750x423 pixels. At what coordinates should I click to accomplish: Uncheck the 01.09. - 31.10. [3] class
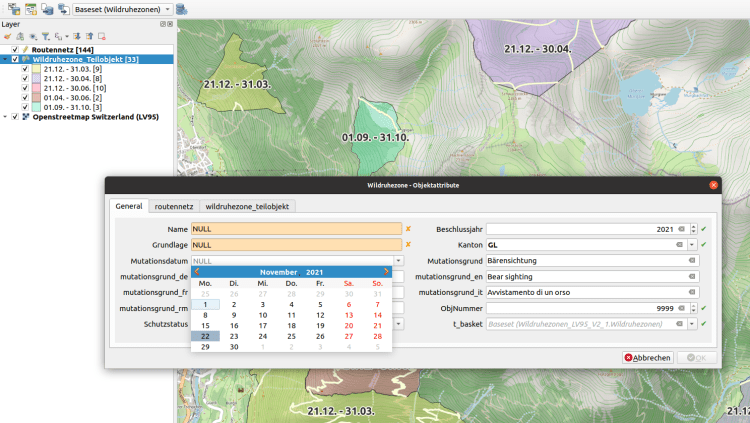pos(25,107)
